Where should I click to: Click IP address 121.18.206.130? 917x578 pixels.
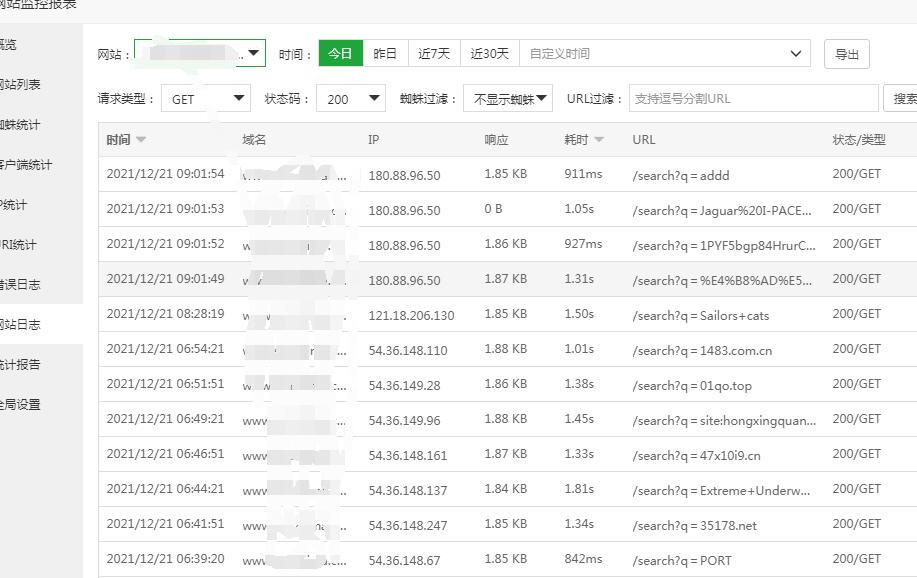click(x=411, y=316)
